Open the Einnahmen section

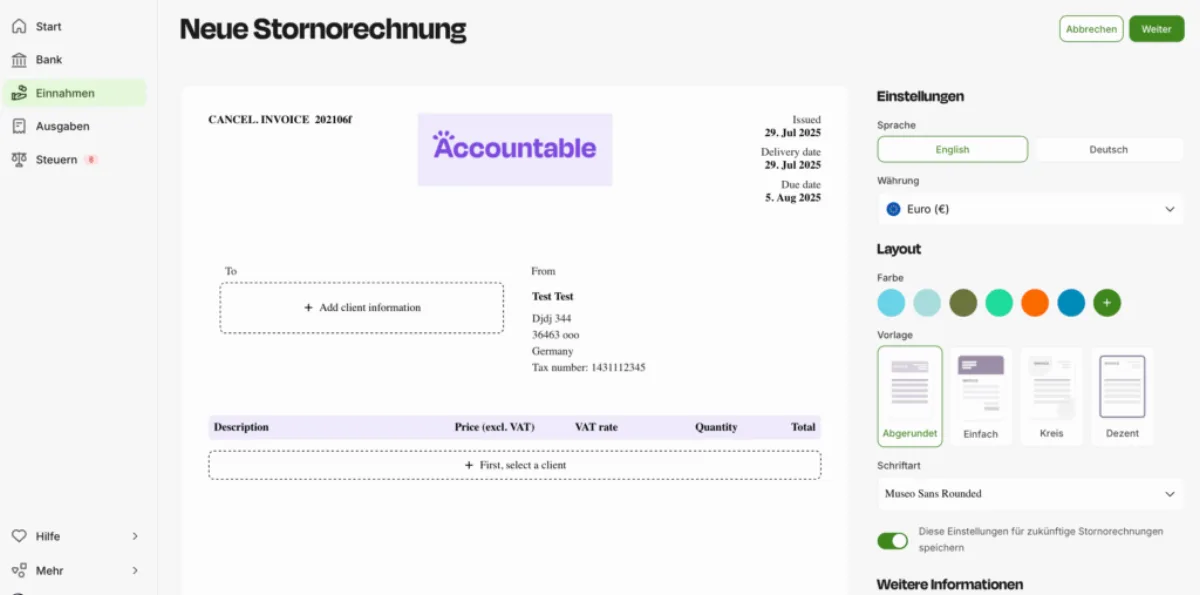click(x=74, y=93)
